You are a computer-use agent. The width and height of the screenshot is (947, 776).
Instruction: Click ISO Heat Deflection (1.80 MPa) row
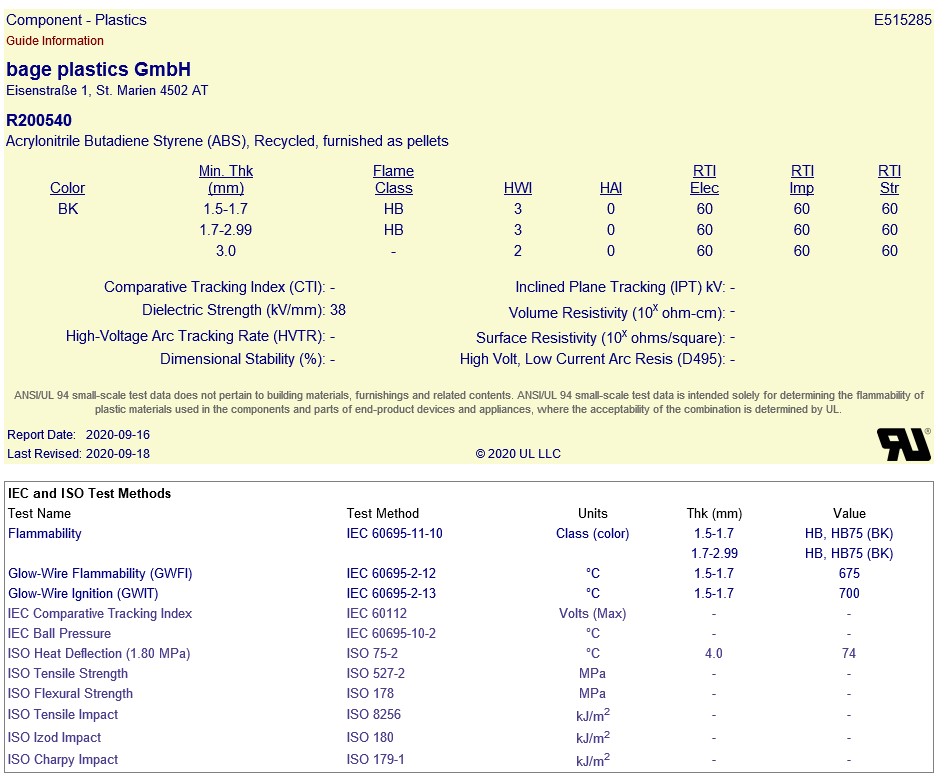pyautogui.click(x=469, y=653)
